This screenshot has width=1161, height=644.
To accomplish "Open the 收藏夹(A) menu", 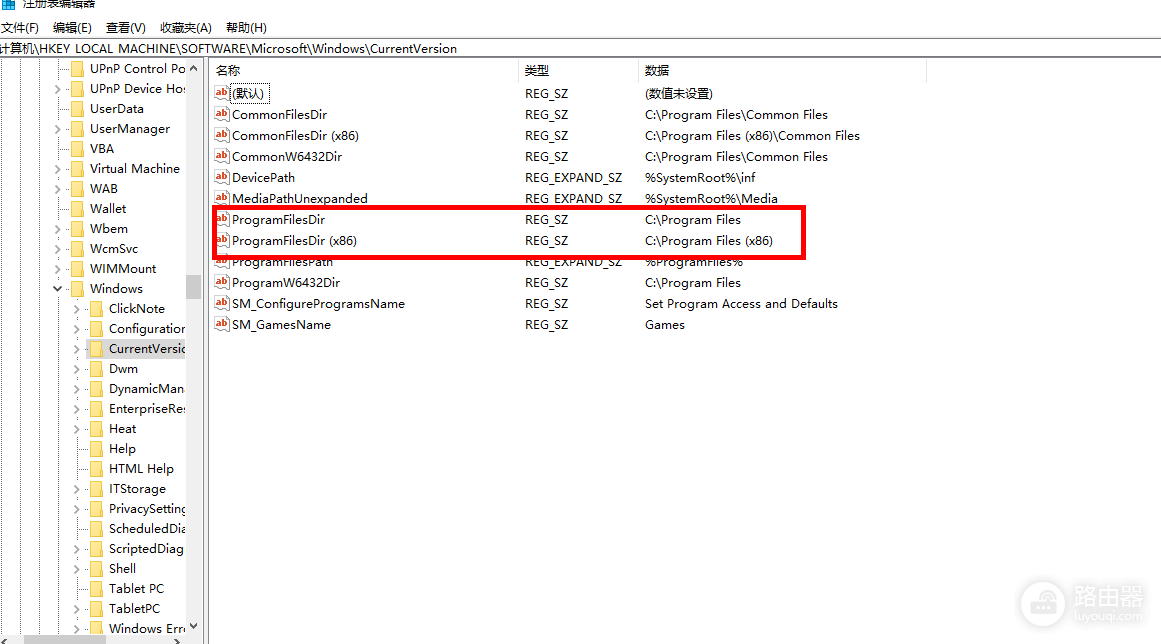I will tap(186, 27).
